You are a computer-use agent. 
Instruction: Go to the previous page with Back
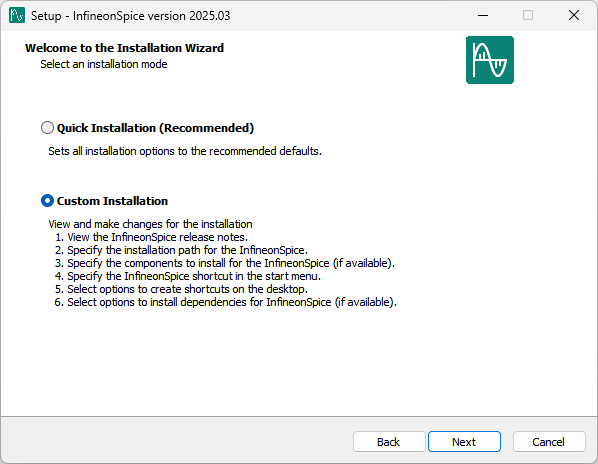click(x=389, y=442)
